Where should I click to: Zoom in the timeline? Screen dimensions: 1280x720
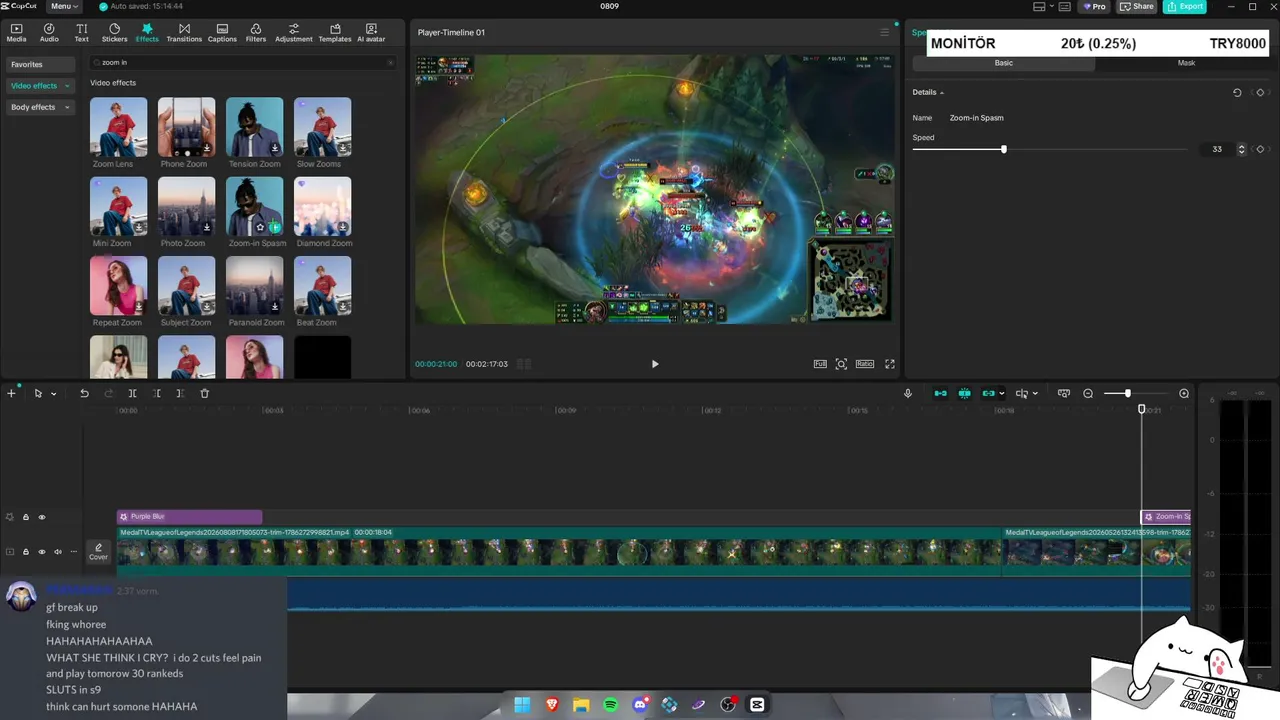pos(1184,393)
